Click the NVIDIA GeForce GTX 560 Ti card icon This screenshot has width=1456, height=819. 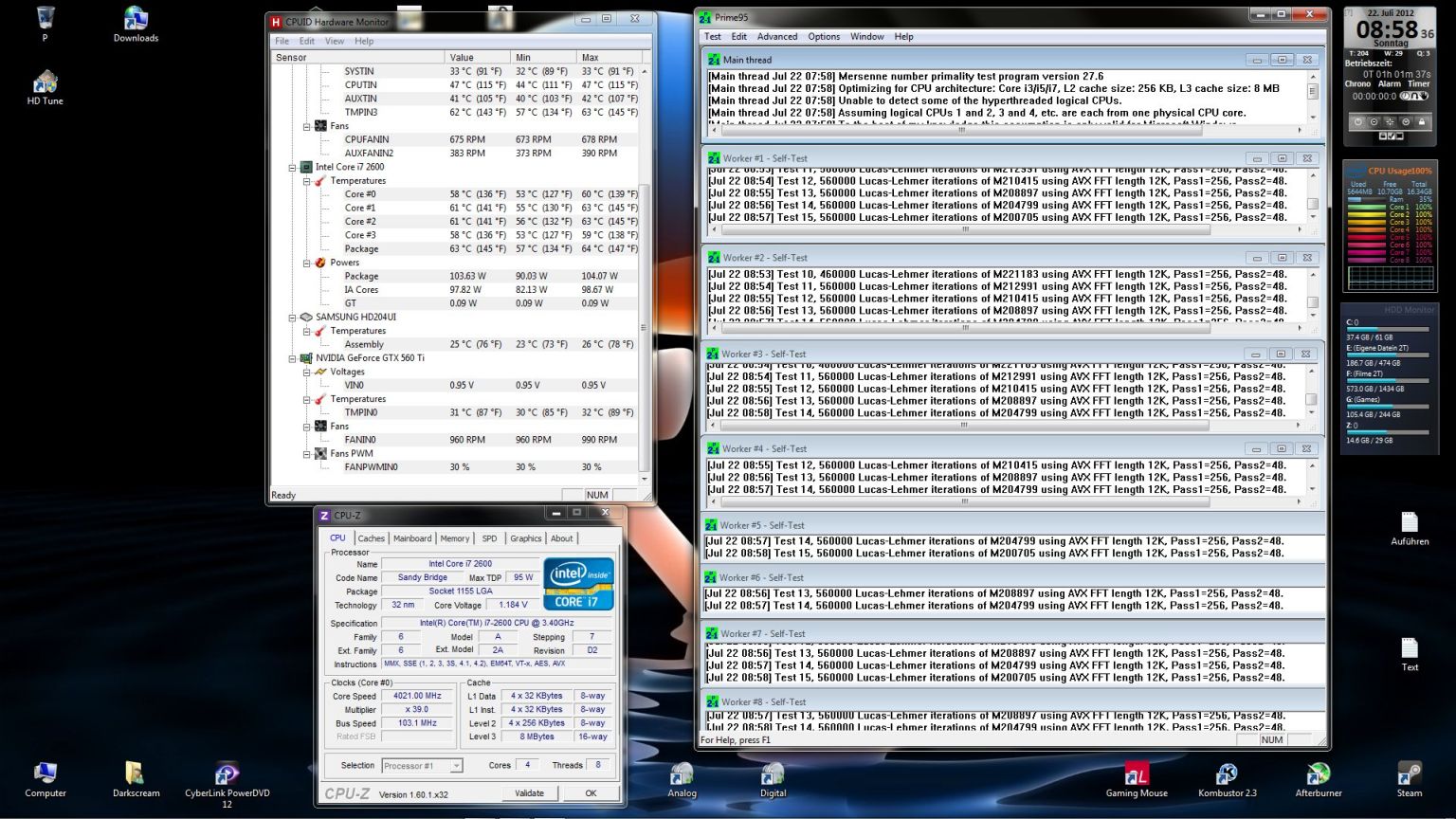(306, 358)
